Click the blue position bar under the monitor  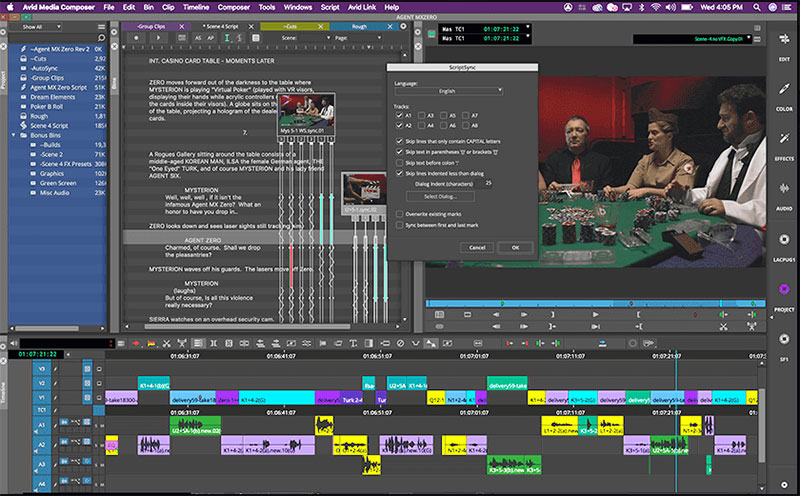[x=595, y=304]
